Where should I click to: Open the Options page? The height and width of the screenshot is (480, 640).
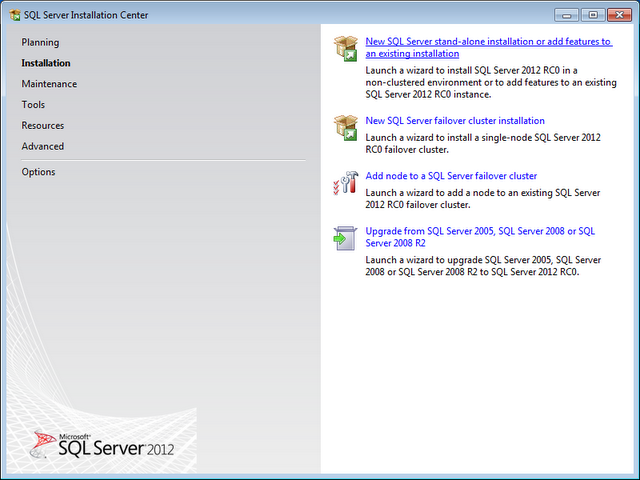[x=38, y=172]
